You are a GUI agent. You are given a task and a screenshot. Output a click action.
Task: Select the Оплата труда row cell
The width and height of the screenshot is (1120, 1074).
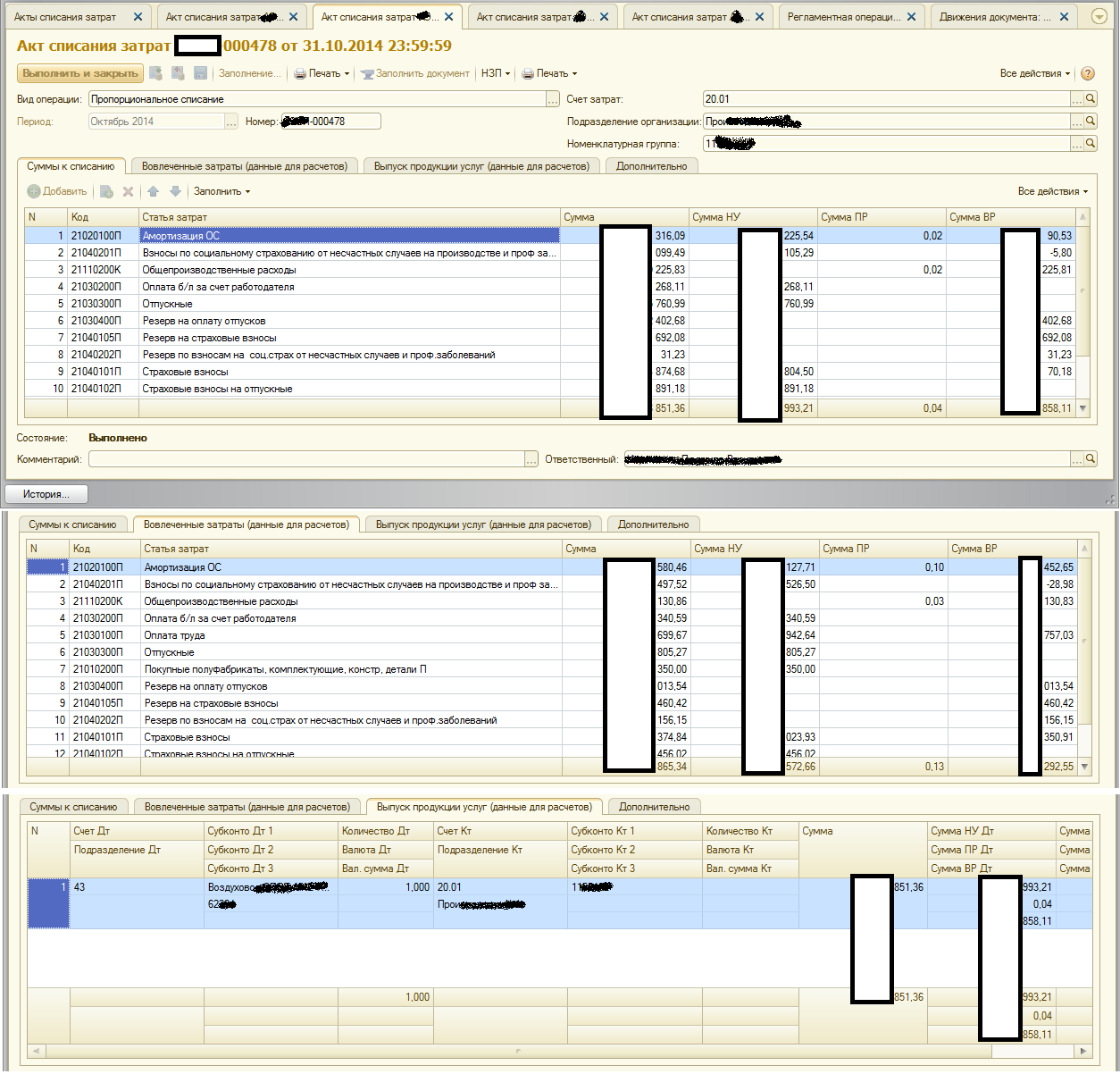(x=351, y=635)
